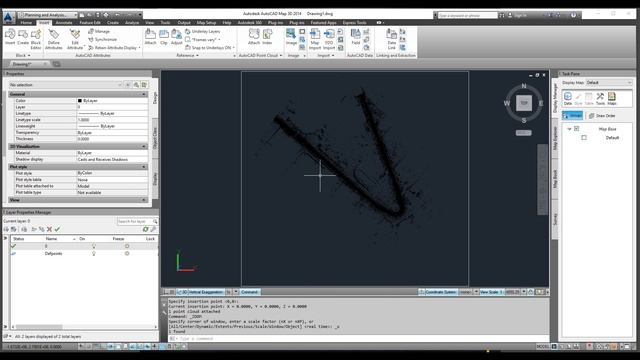Viewport: 640px width, 360px height.
Task: Click the N compass direction on ViewCube
Action: pos(524,86)
